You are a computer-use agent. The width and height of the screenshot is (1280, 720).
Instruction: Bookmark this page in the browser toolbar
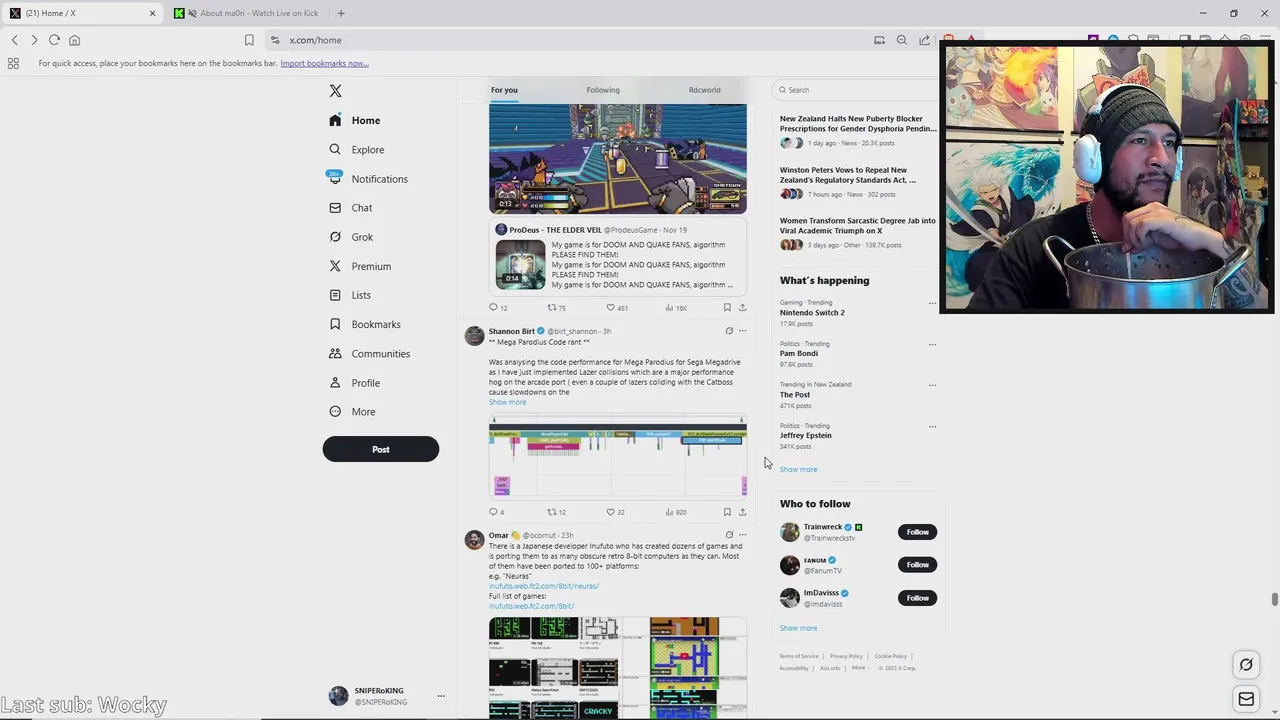click(249, 40)
